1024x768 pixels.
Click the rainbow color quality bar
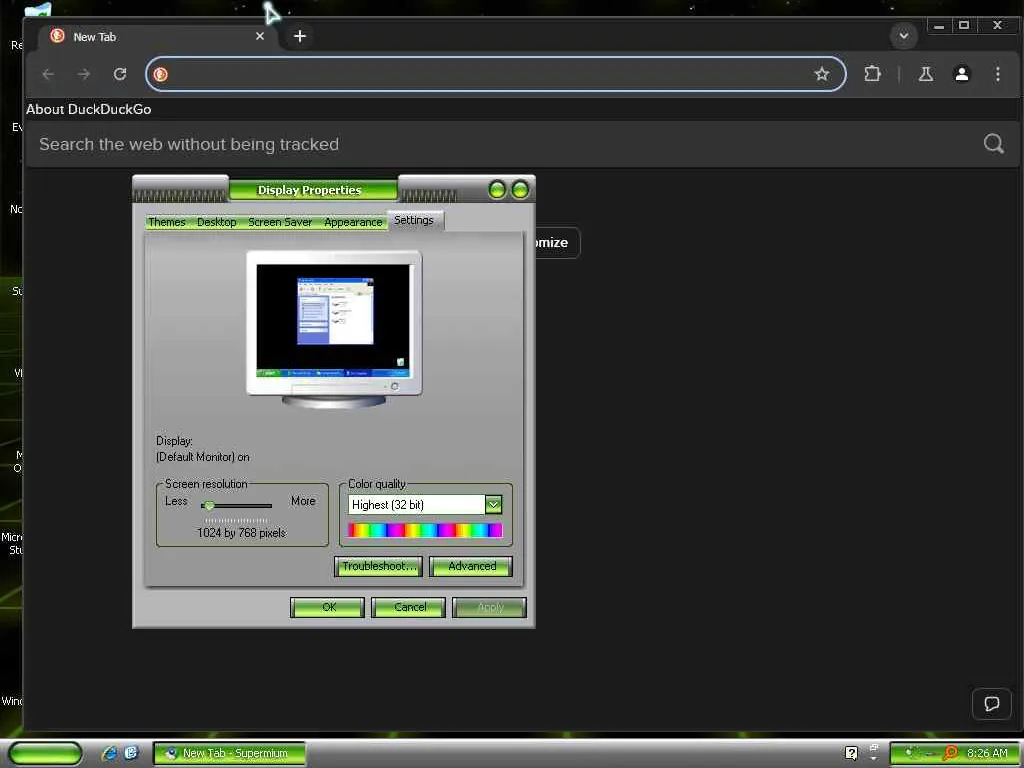pyautogui.click(x=425, y=530)
